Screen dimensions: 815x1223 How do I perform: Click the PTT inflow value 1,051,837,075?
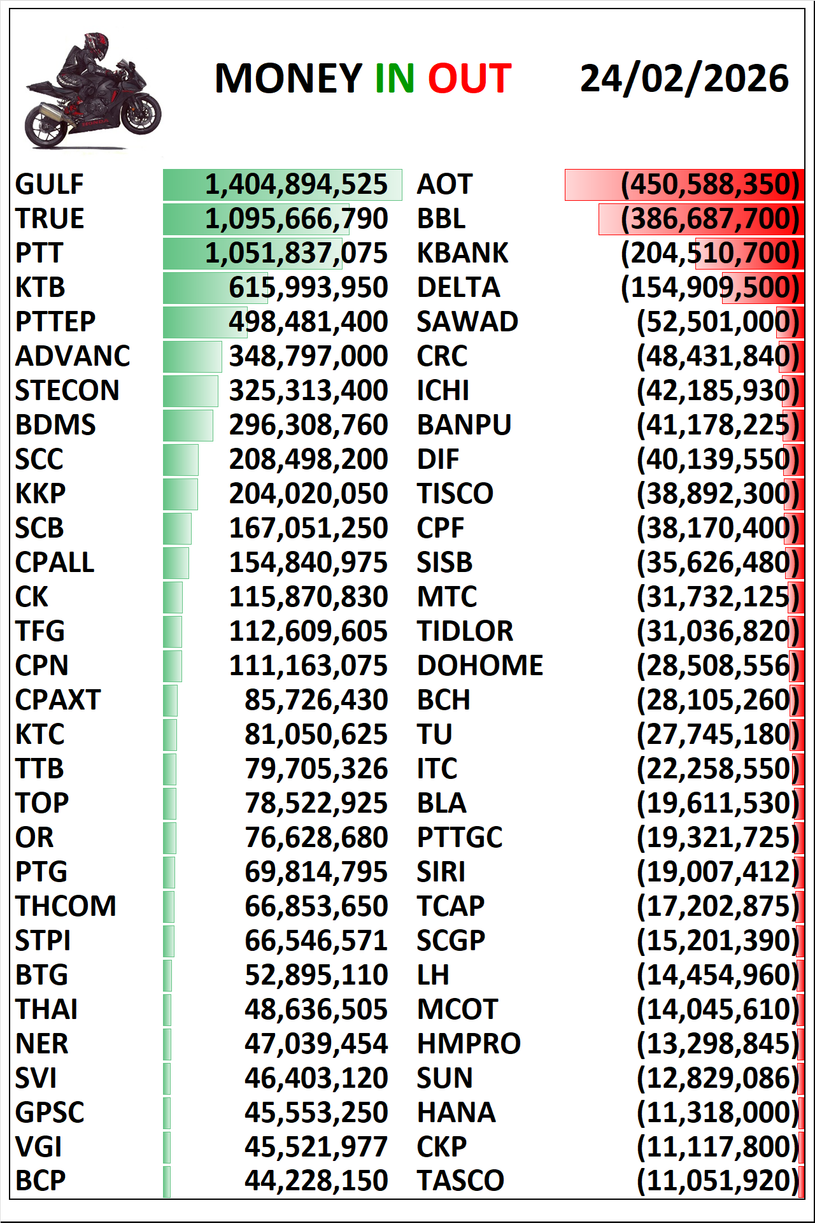296,253
